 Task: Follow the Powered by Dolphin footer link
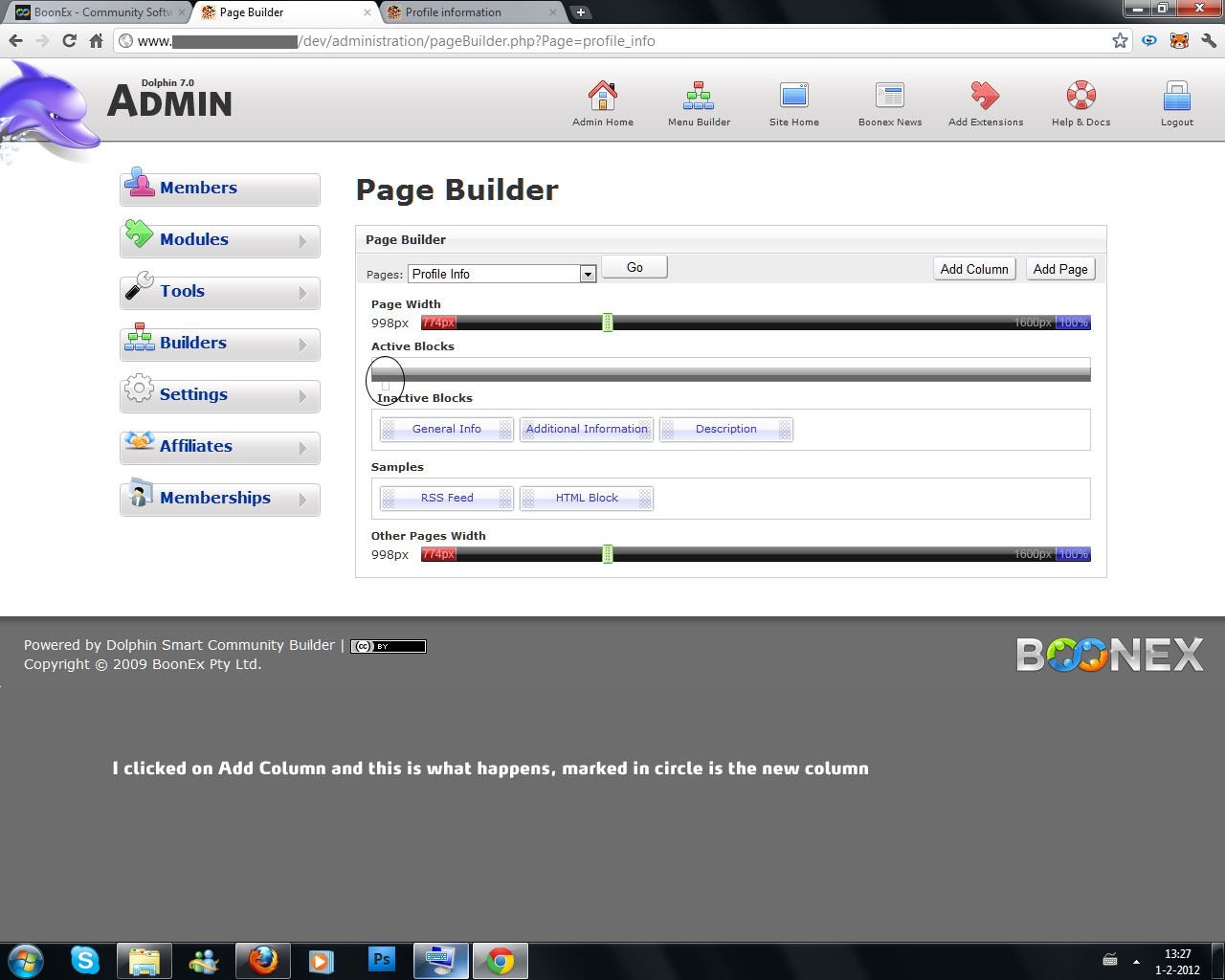click(179, 645)
